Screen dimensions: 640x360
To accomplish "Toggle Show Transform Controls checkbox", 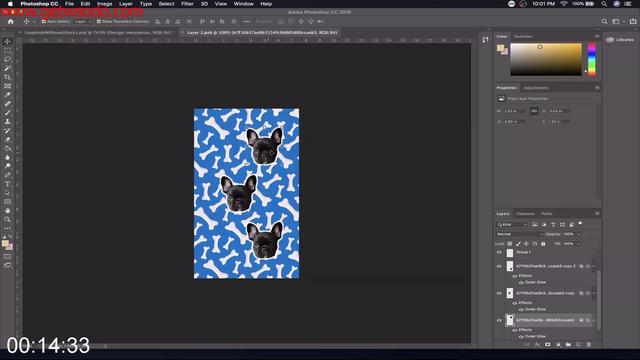I will (x=99, y=21).
